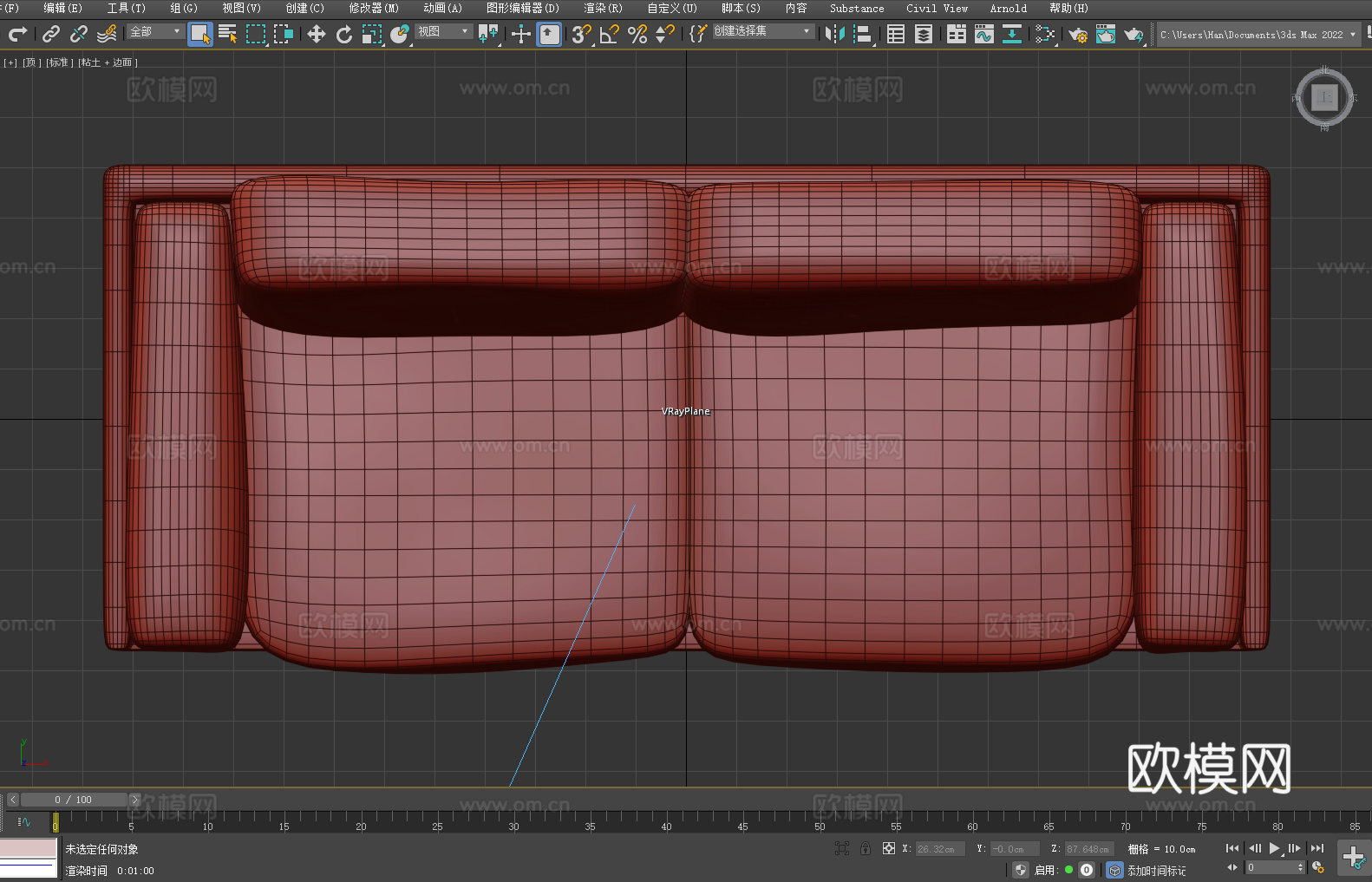Expand the 视图 reference coordinate dropdown

(443, 32)
